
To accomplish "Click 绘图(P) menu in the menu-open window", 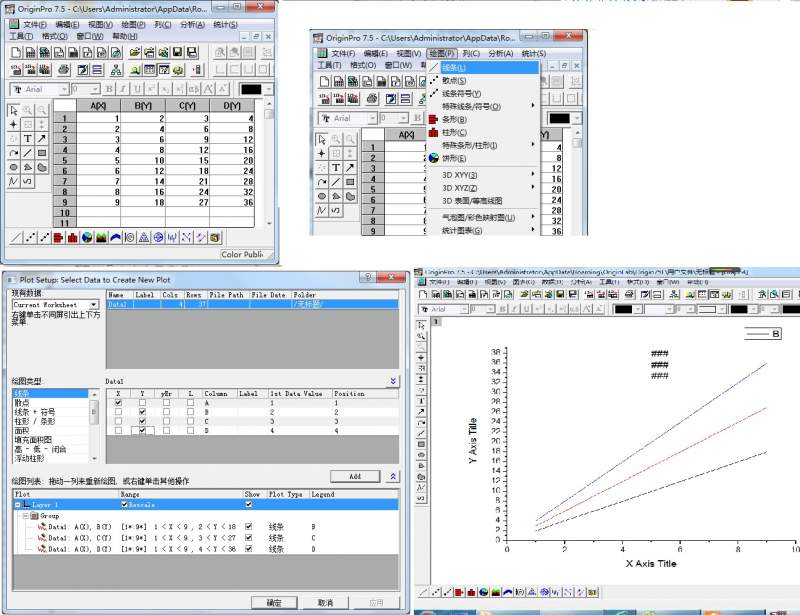I will [442, 53].
